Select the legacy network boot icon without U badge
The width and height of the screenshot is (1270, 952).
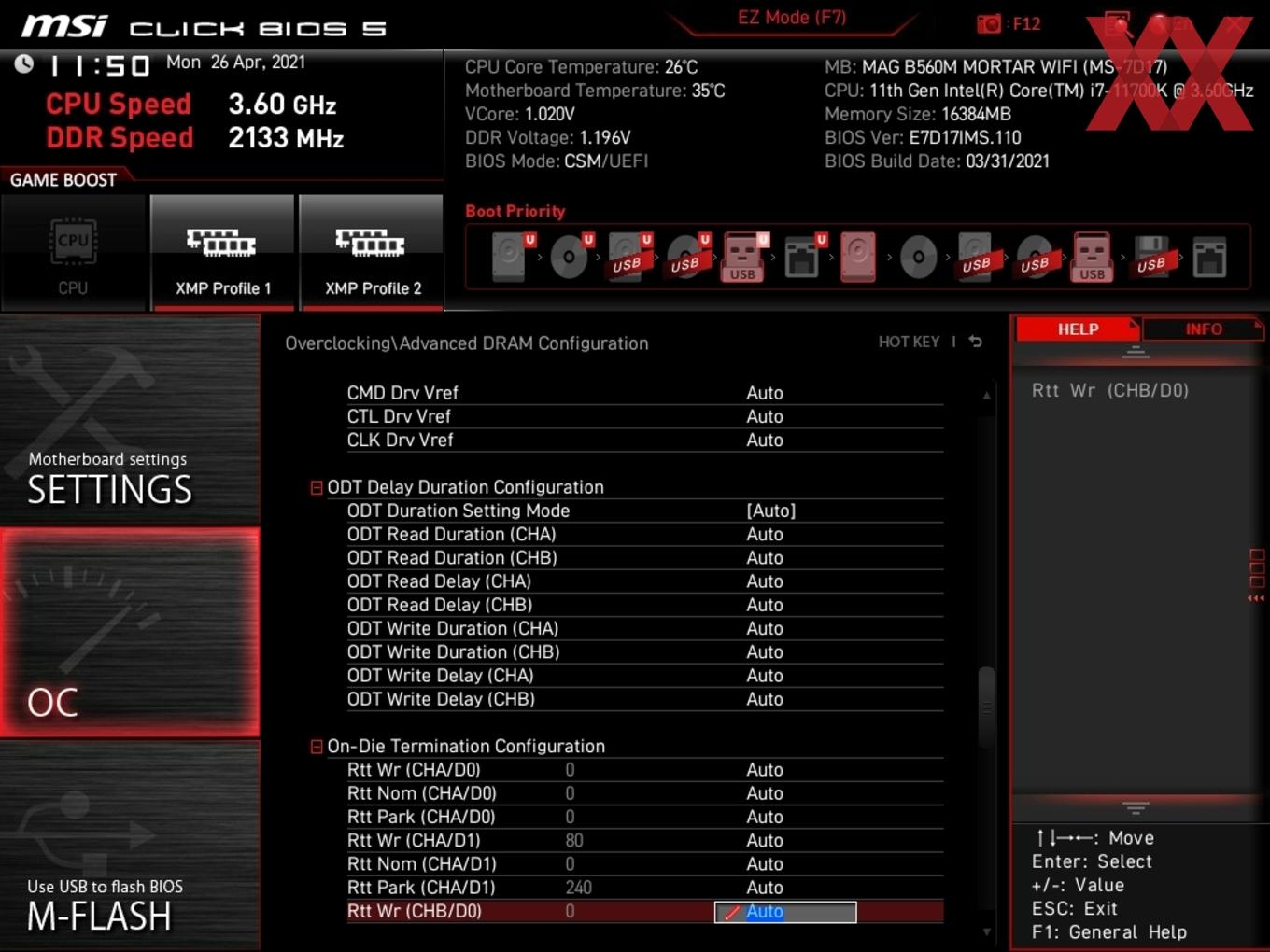coord(1209,257)
